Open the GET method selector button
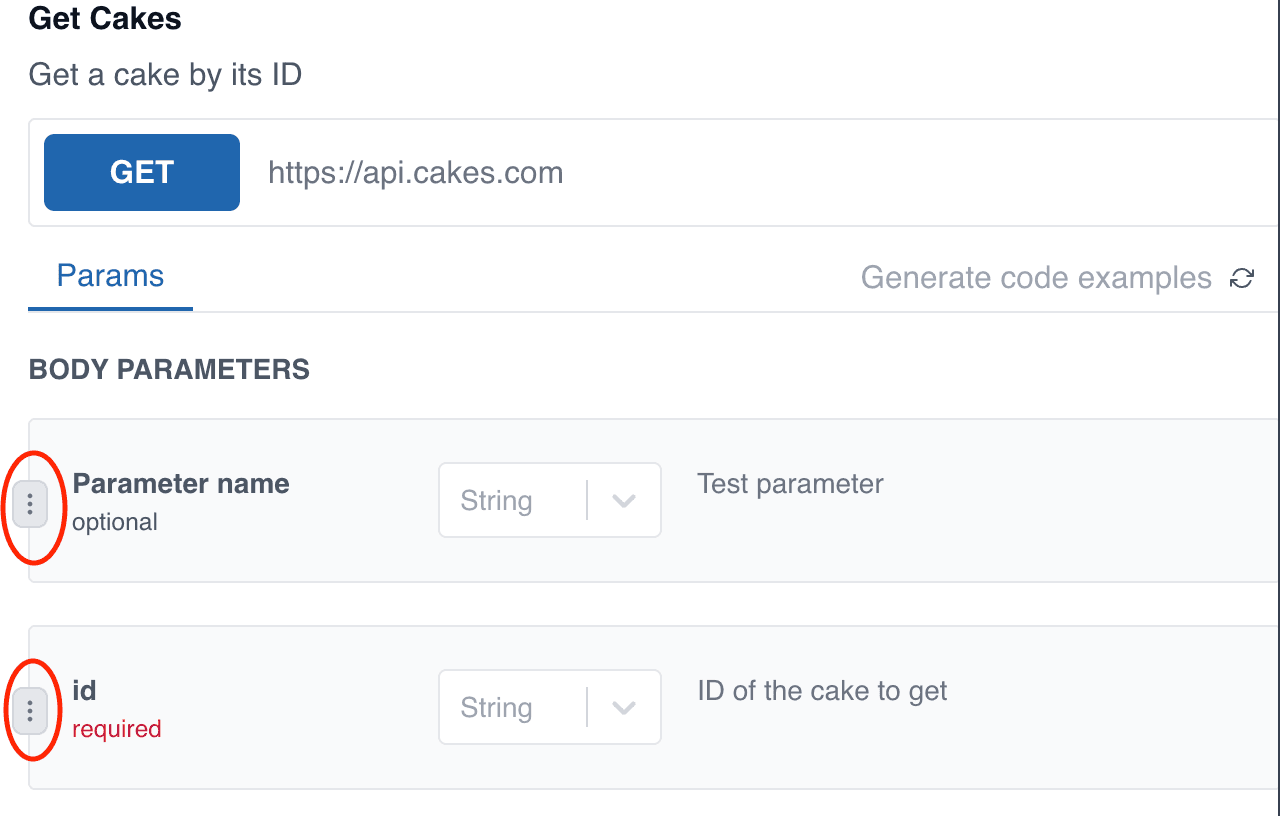The height and width of the screenshot is (816, 1280). 142,172
